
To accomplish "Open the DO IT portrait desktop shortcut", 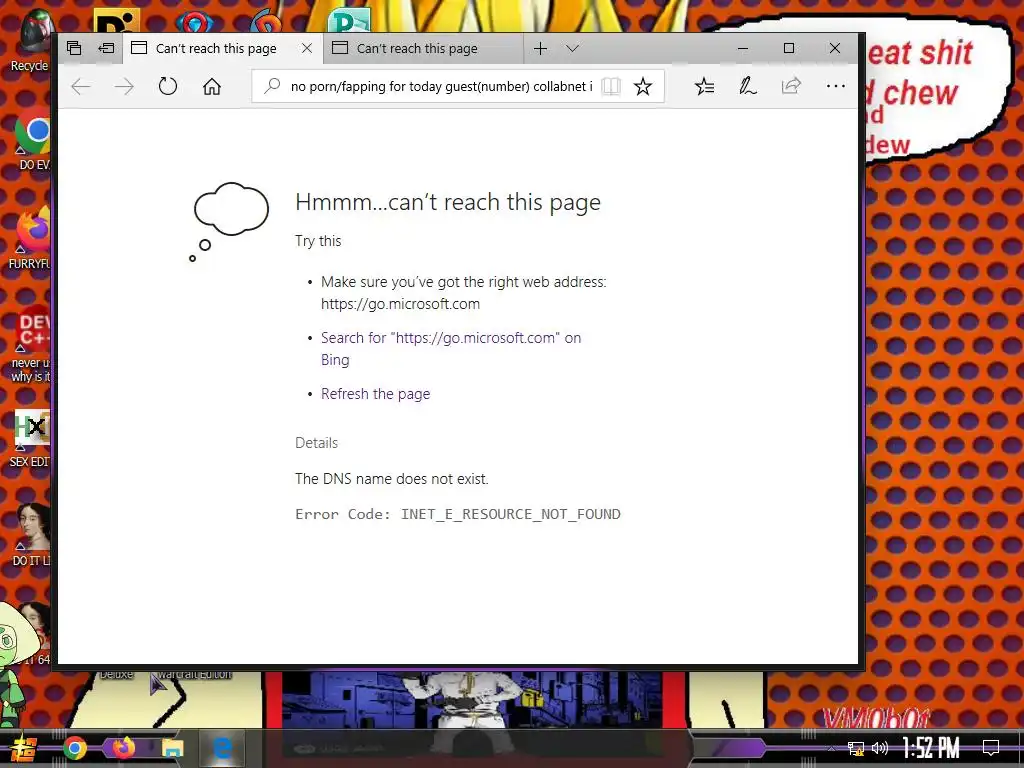I will (31, 535).
